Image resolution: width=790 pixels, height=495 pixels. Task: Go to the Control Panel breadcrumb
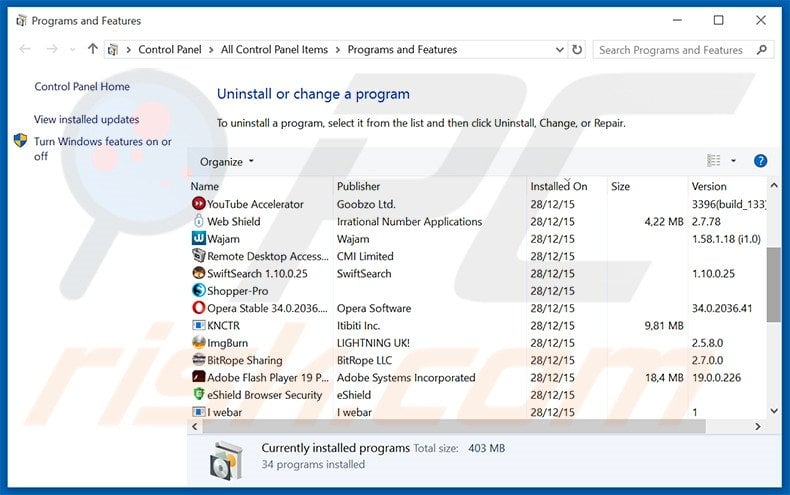point(170,49)
